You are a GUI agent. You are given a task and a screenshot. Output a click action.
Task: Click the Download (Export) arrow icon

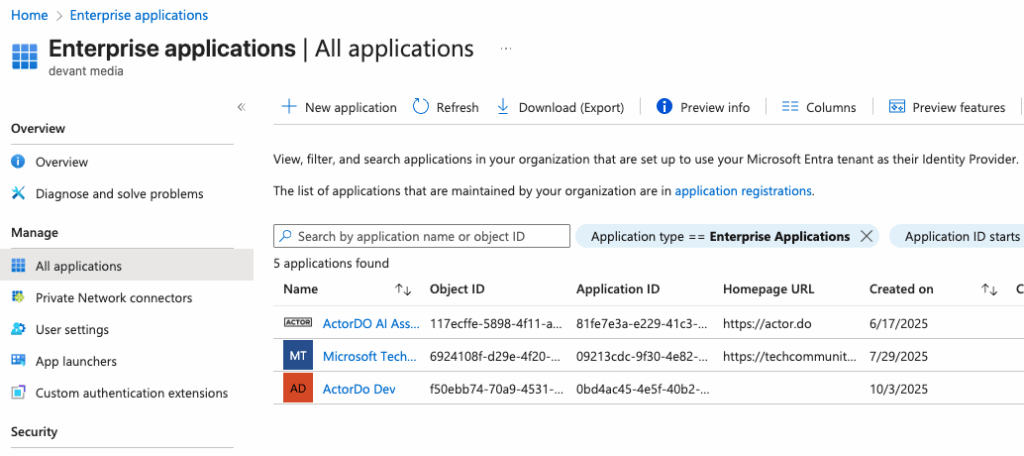pyautogui.click(x=503, y=107)
